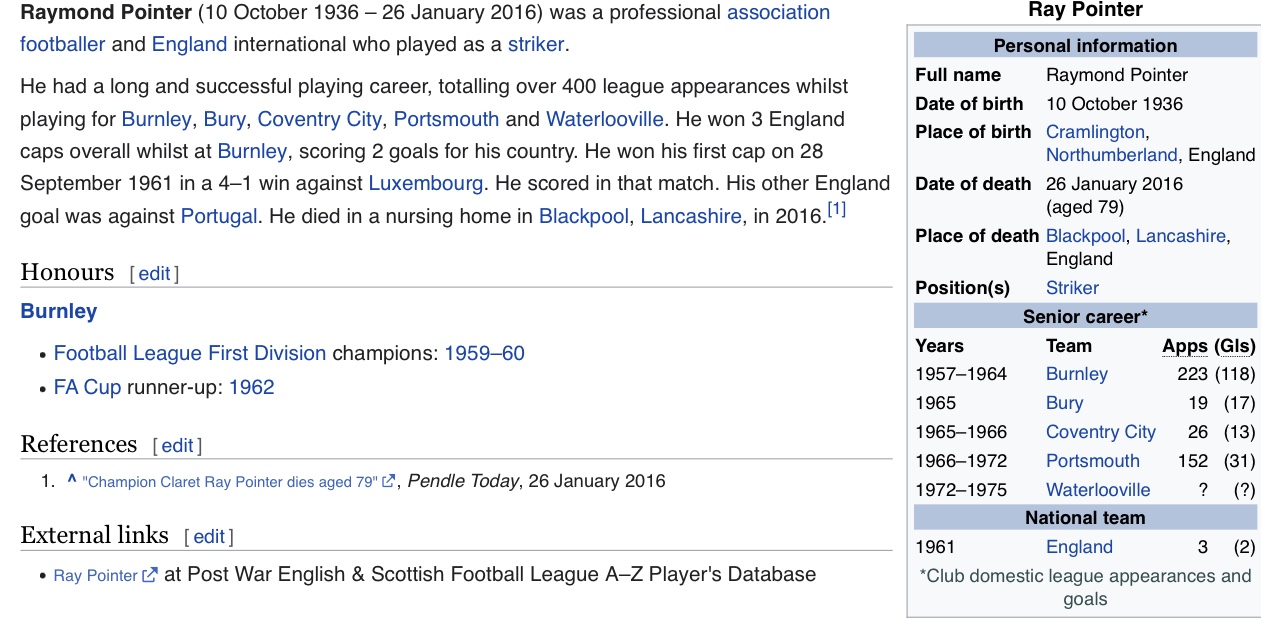Open Cramlington link in infobox
The width and height of the screenshot is (1261, 621).
click(1095, 132)
